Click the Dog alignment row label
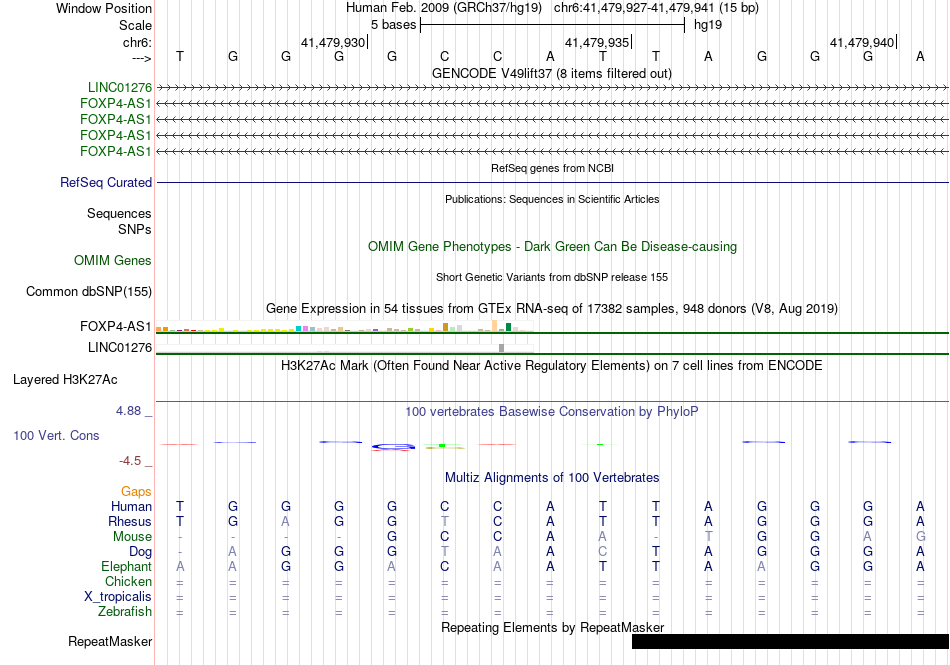950x665 pixels. coord(140,552)
